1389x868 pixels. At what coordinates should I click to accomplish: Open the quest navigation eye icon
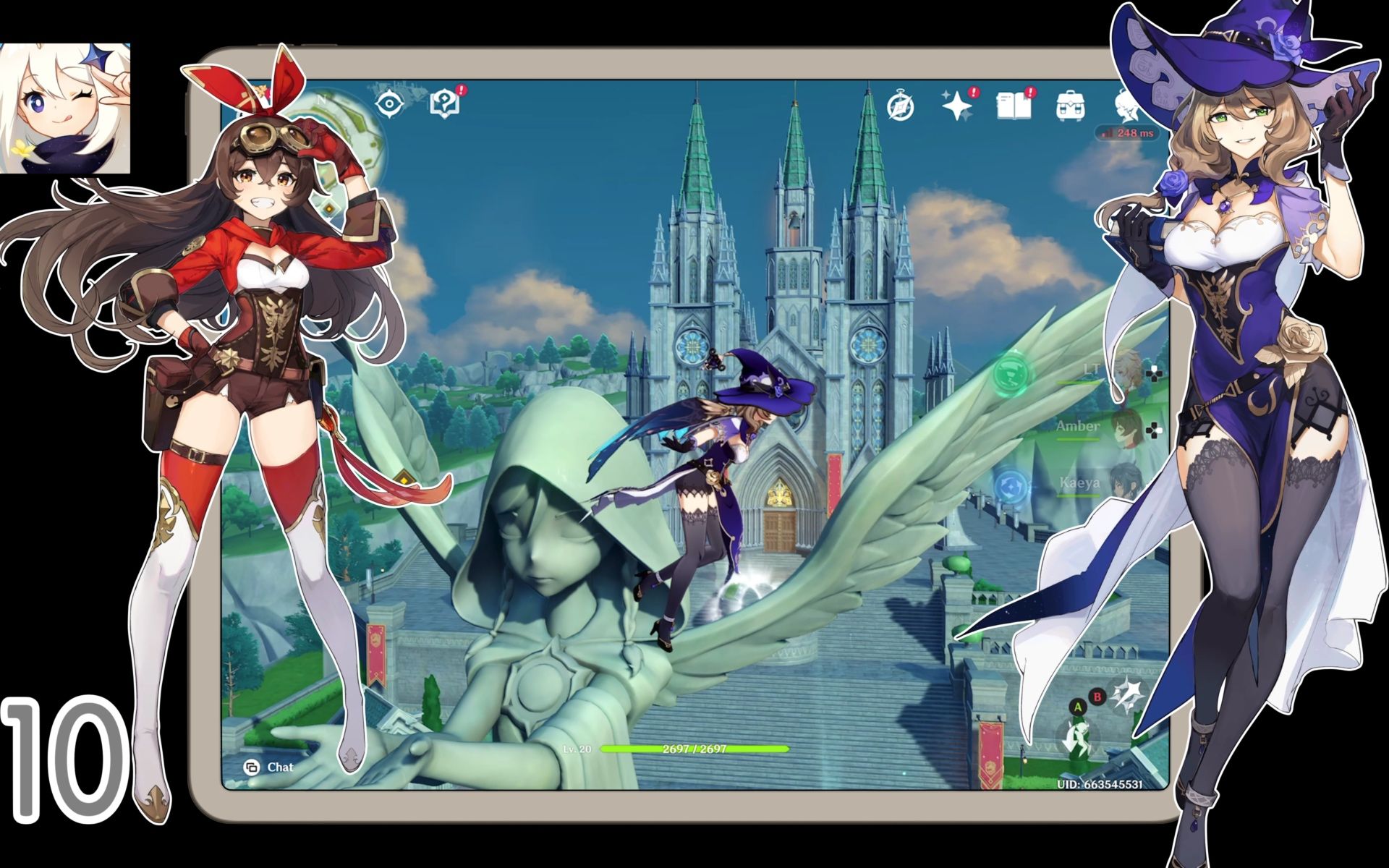(x=389, y=105)
